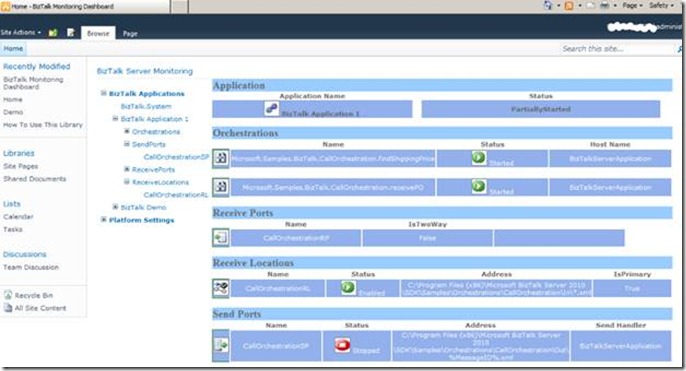Click the browser home icon
The width and height of the screenshot is (686, 371).
[548, 6]
